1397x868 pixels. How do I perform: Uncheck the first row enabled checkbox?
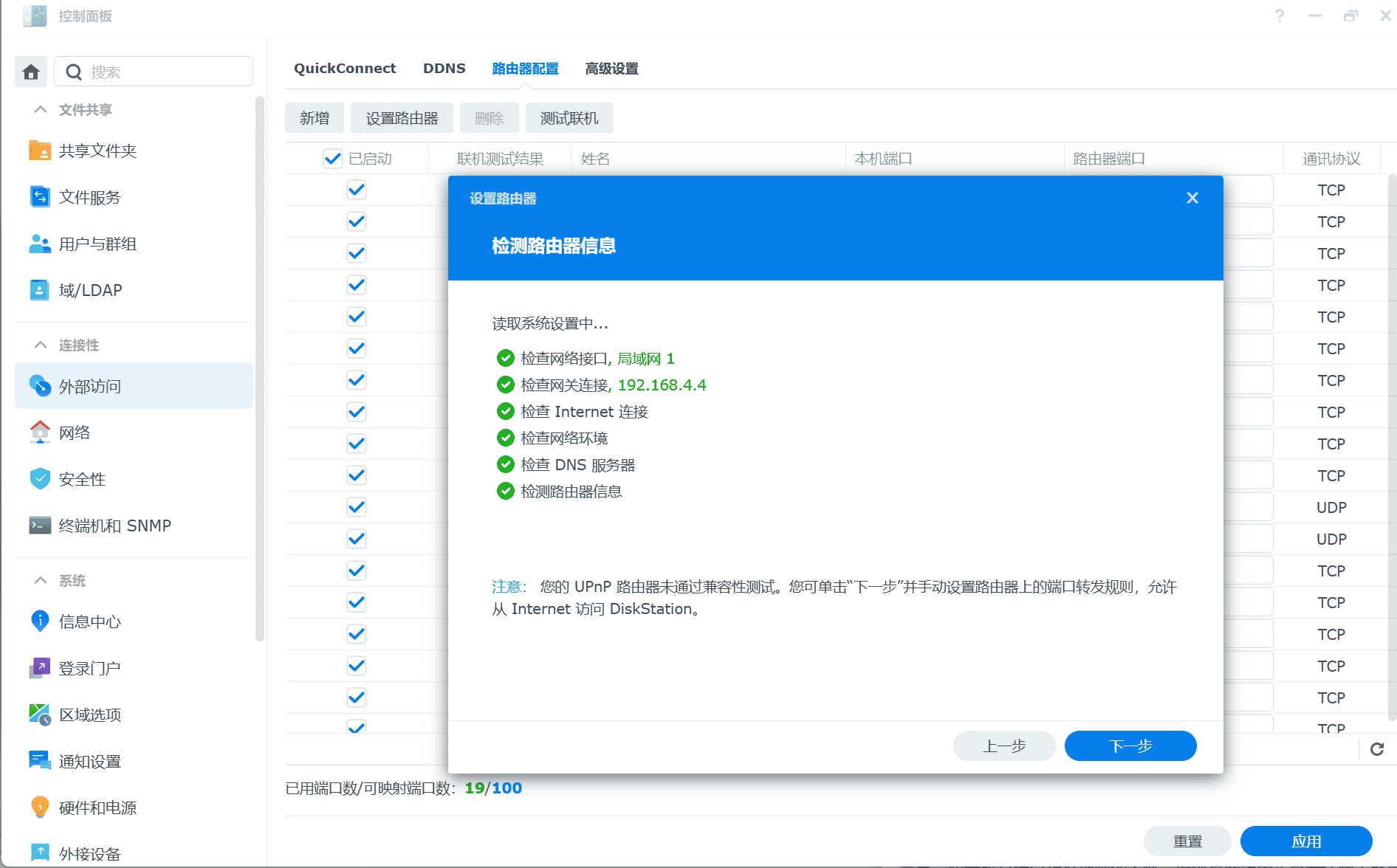pyautogui.click(x=357, y=190)
